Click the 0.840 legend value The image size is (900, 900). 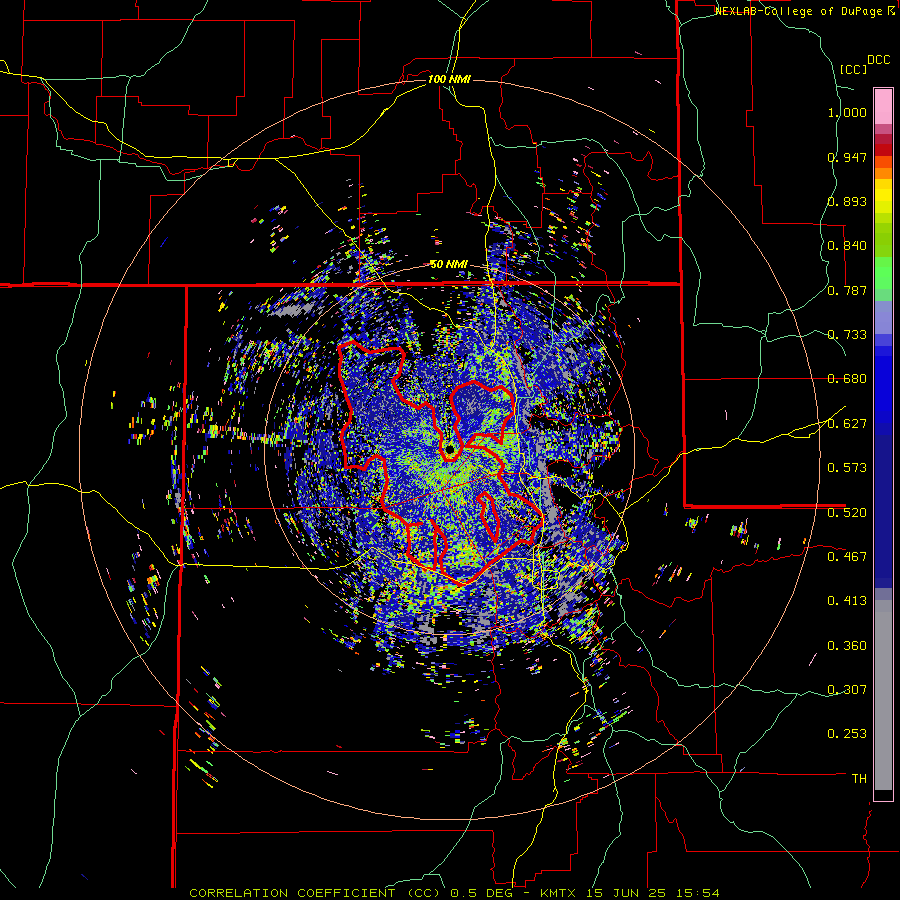click(x=847, y=246)
